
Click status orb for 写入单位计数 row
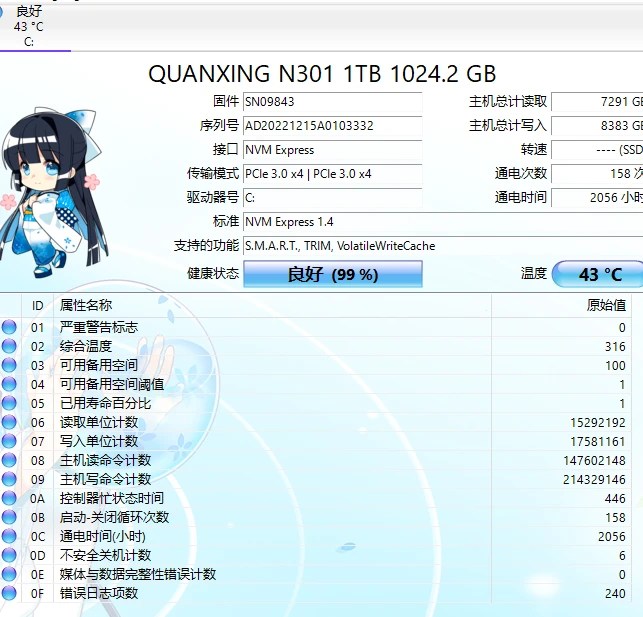9,441
